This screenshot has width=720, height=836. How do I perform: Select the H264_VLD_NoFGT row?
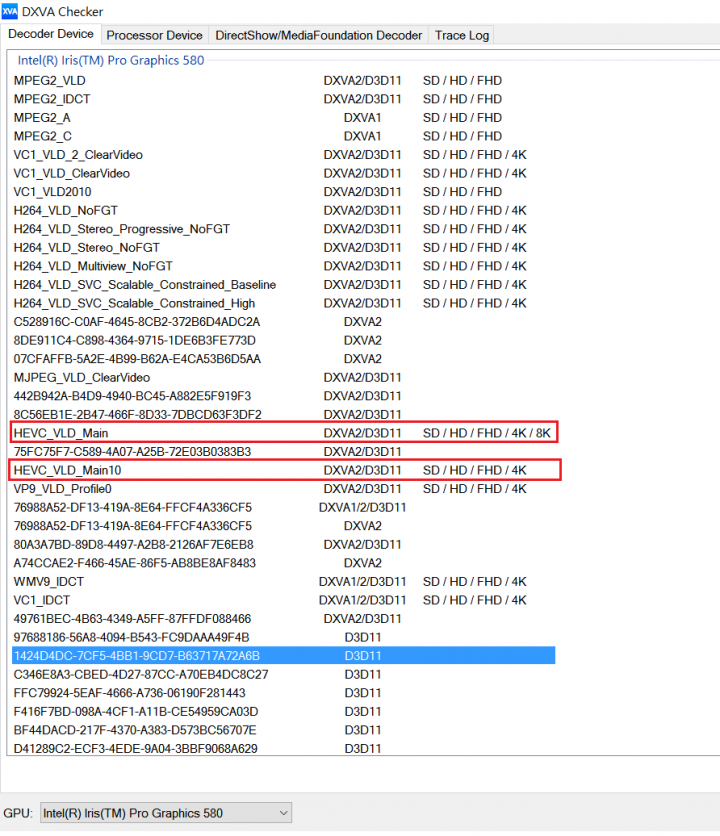coord(284,211)
